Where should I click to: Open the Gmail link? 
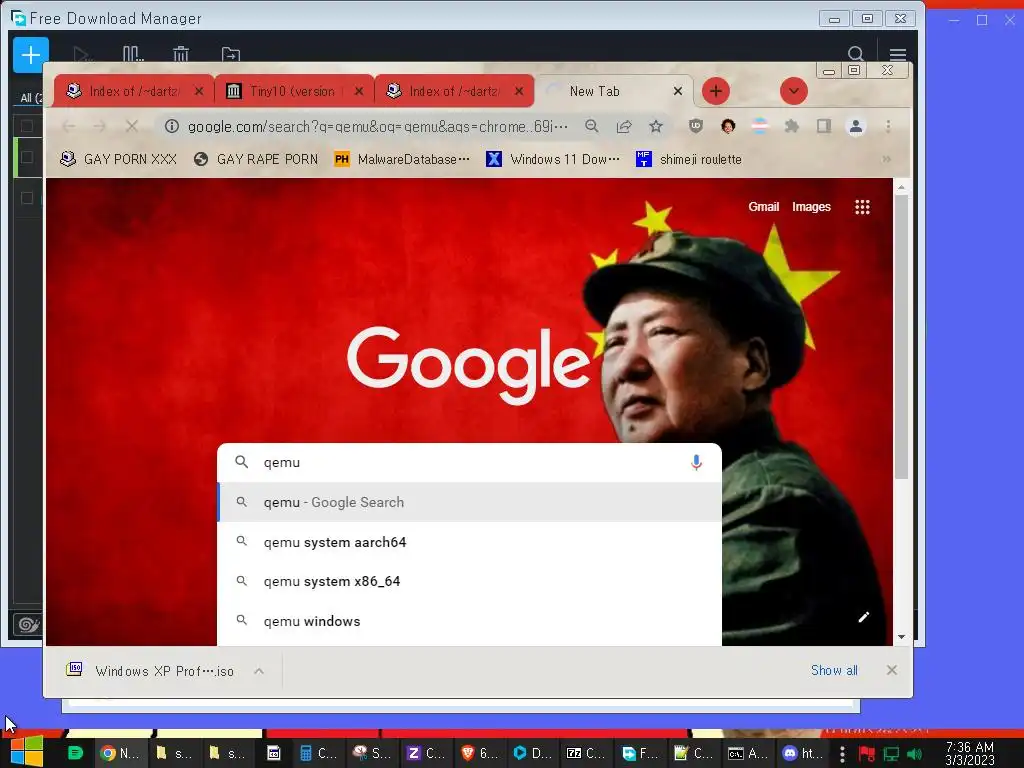(x=763, y=206)
